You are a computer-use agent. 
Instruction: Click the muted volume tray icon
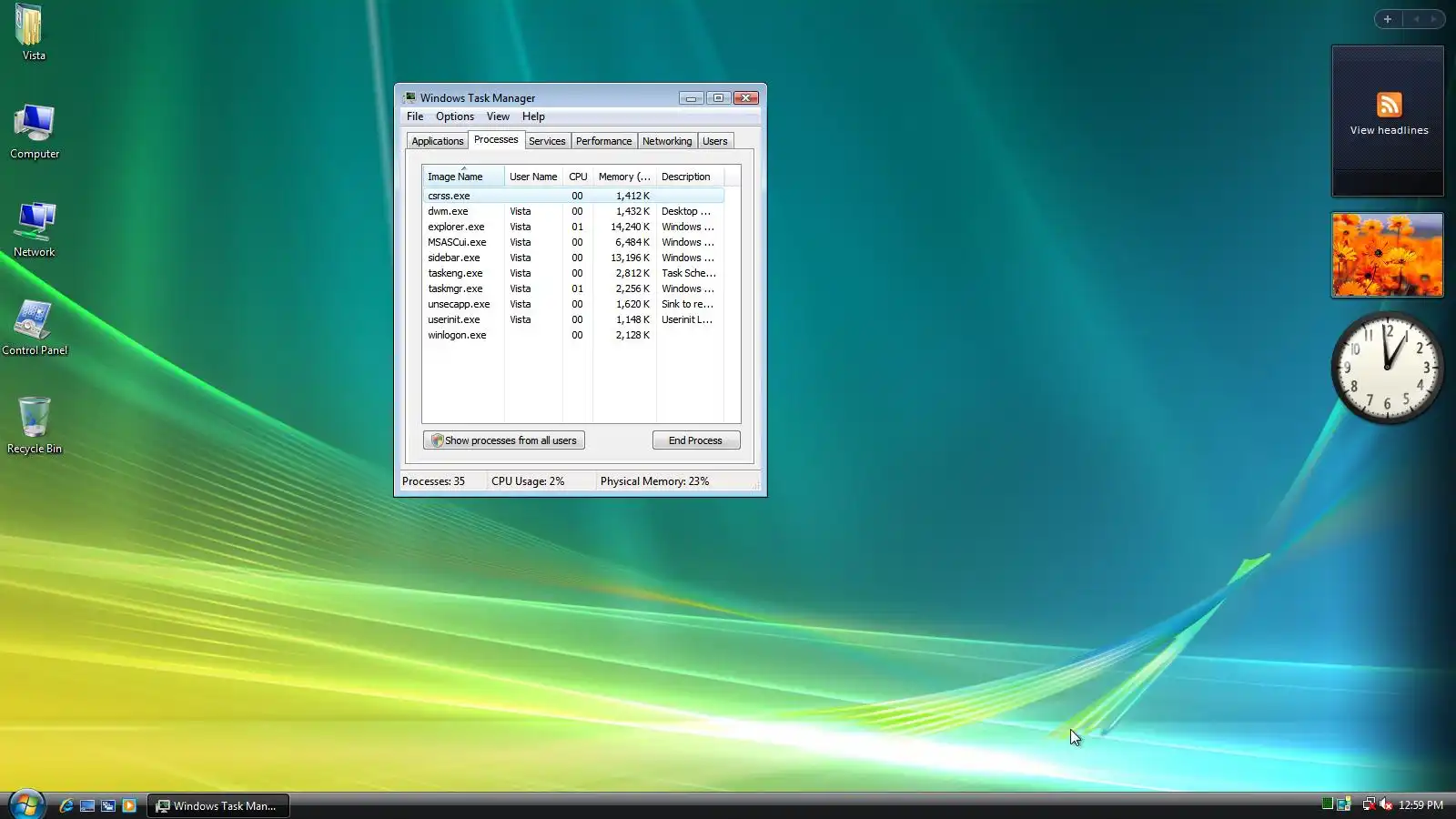click(x=1386, y=804)
